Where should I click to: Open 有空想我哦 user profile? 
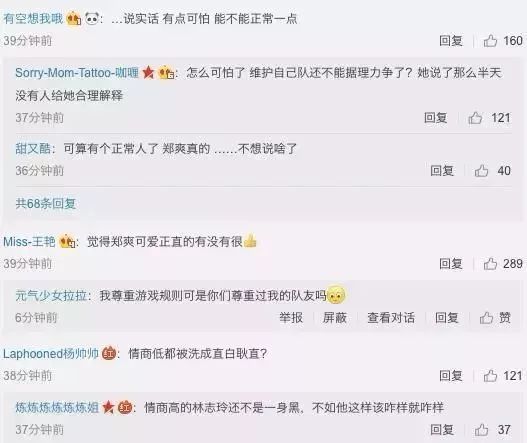[x=33, y=18]
